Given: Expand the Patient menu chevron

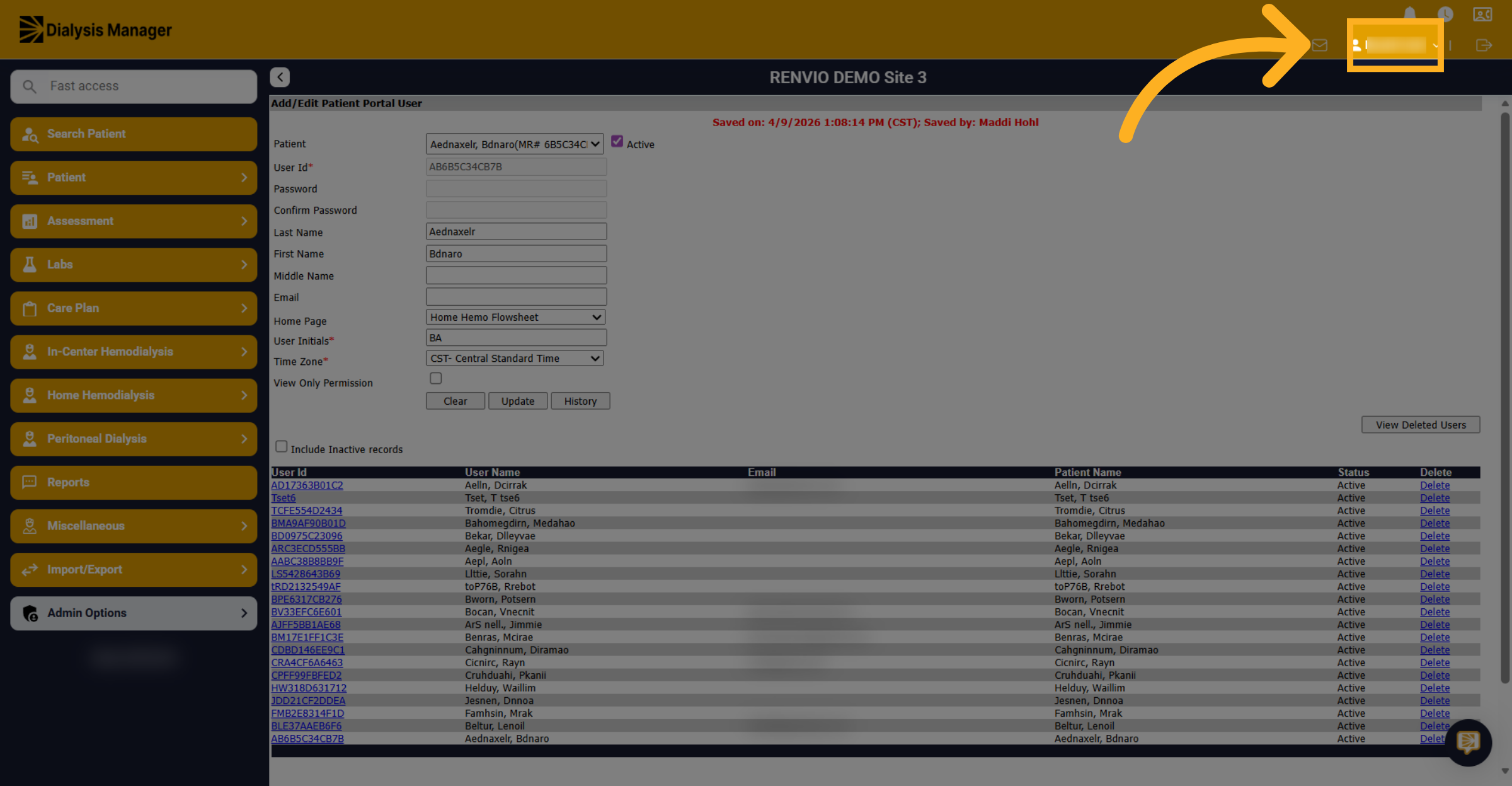Looking at the screenshot, I should tap(244, 178).
